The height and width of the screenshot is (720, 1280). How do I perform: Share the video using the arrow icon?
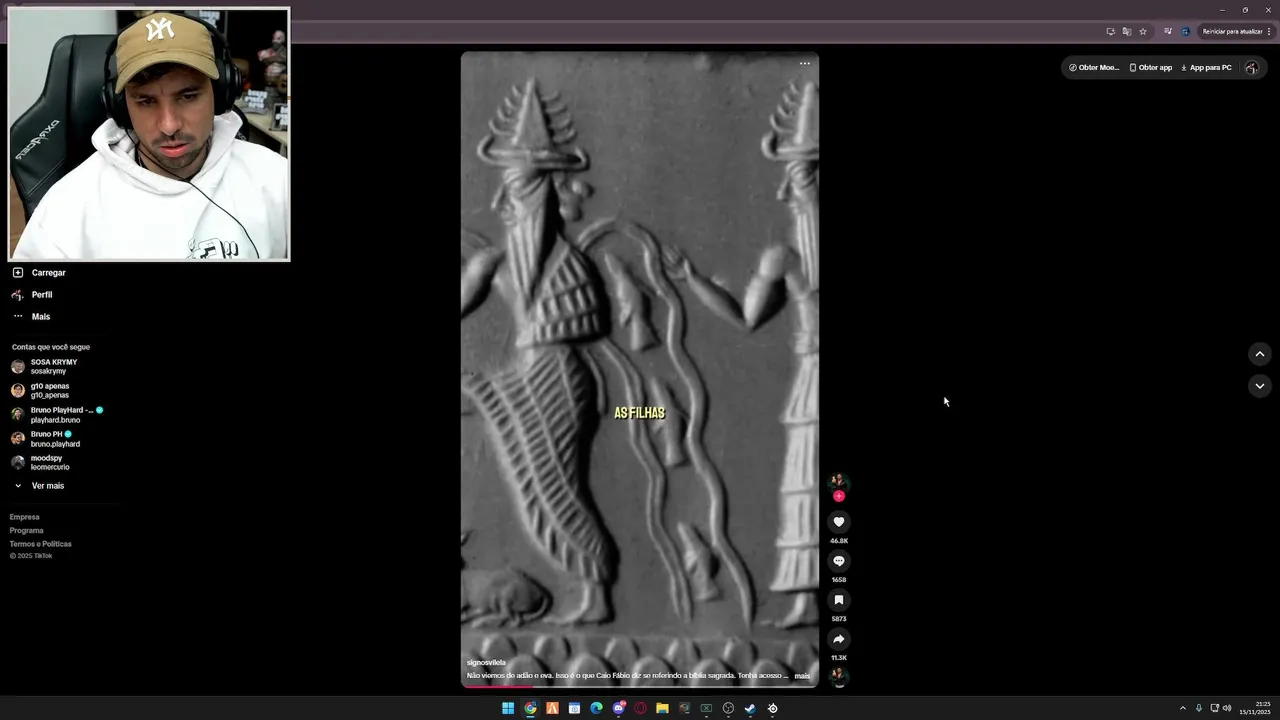838,639
